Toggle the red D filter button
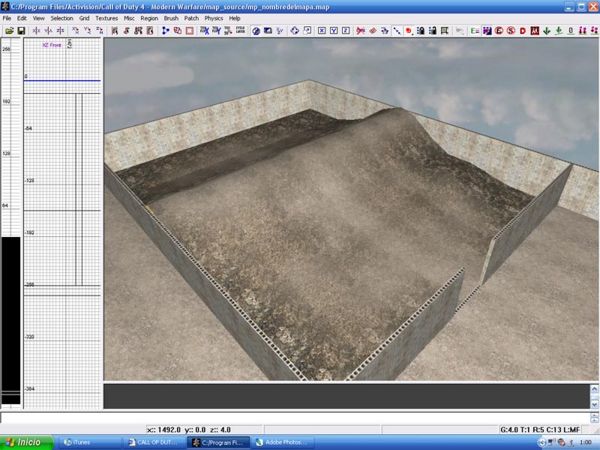The image size is (600, 450). click(x=523, y=31)
